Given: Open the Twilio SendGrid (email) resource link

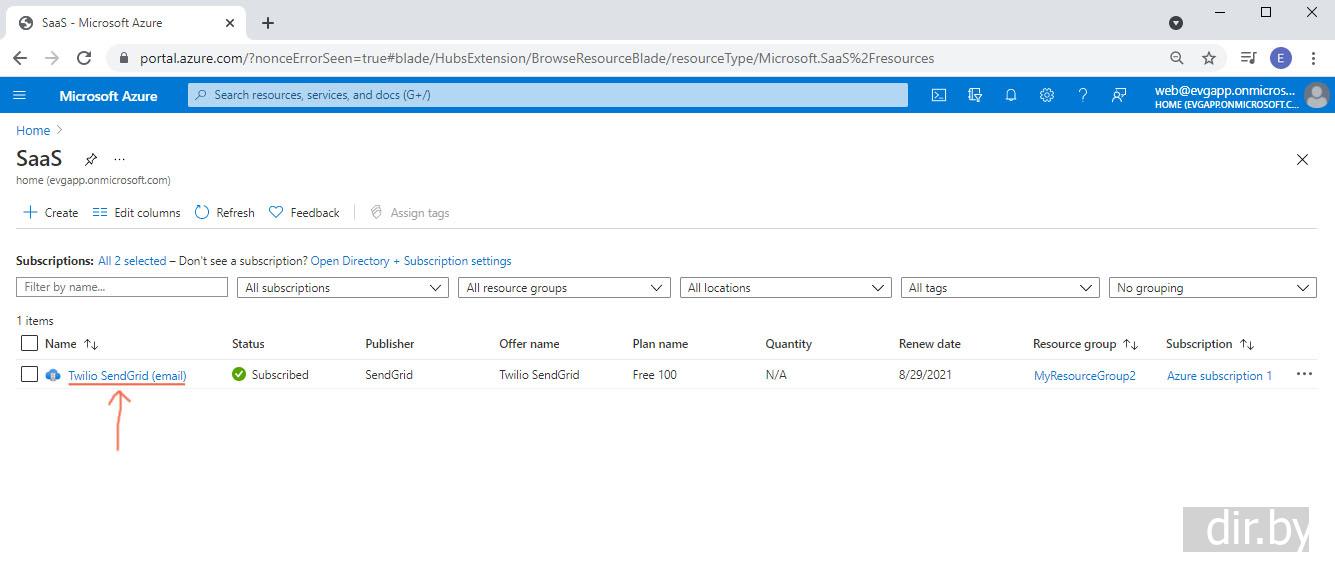Looking at the screenshot, I should [x=127, y=375].
